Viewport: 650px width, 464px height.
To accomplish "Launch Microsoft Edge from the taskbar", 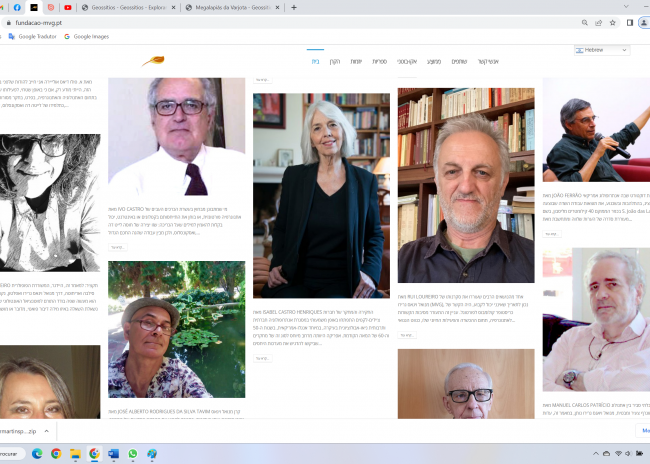I will click(x=37, y=454).
